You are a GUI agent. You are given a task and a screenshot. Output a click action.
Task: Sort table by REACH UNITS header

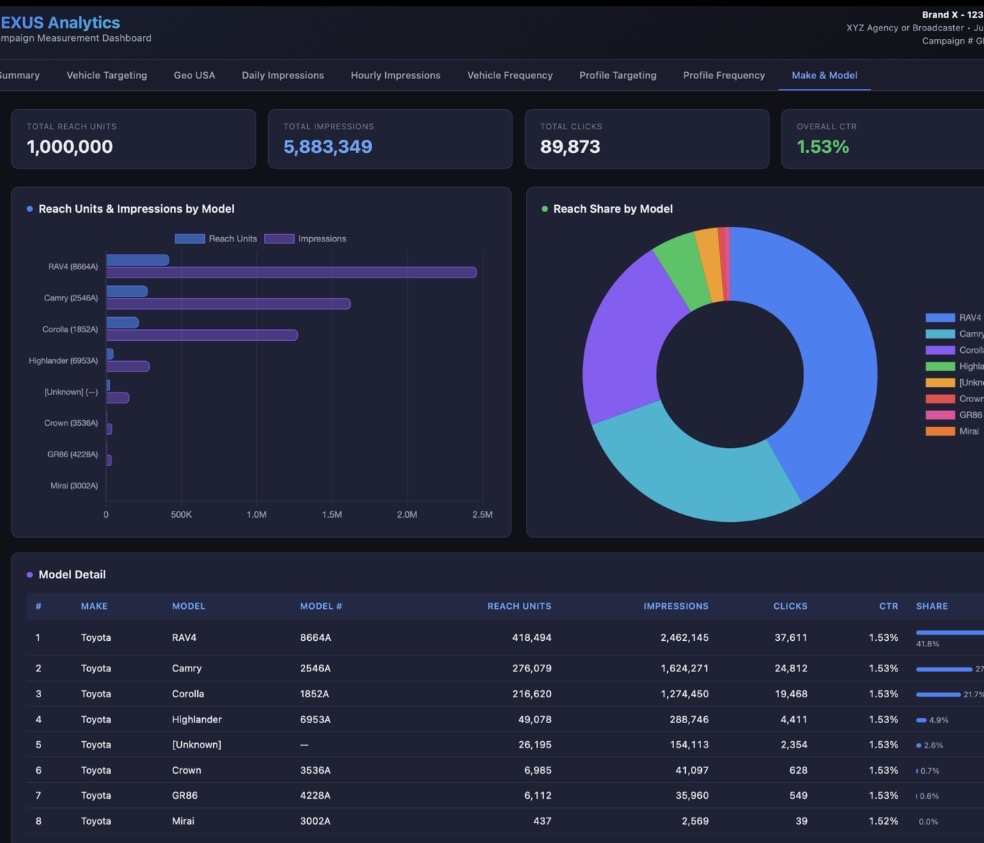coord(519,606)
